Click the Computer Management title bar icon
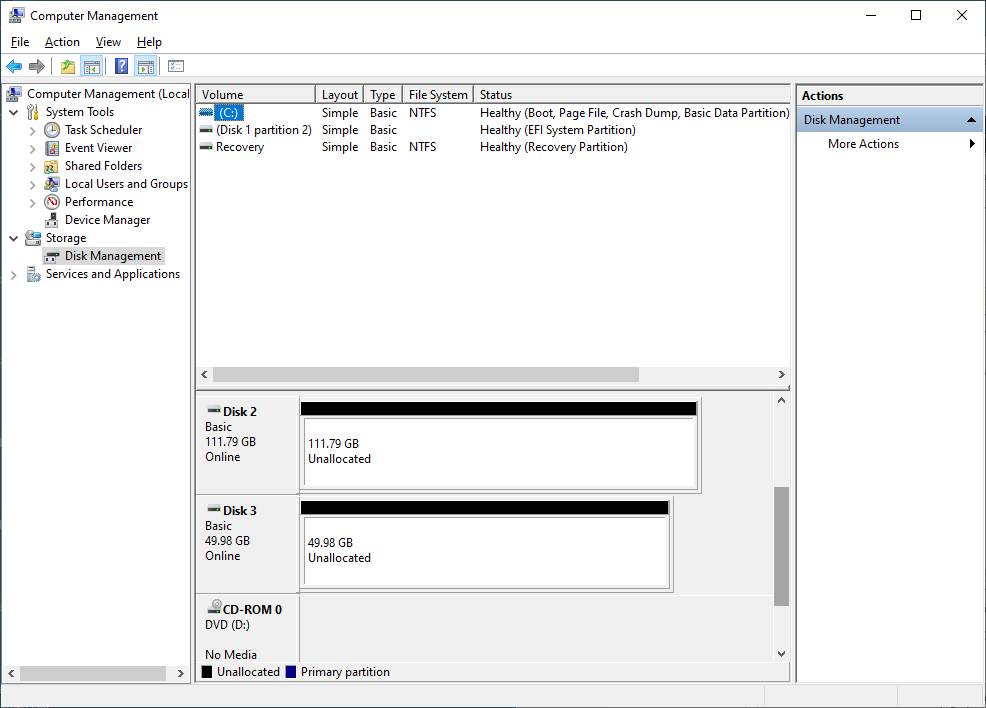Screen dimensions: 986x708 [x=16, y=15]
